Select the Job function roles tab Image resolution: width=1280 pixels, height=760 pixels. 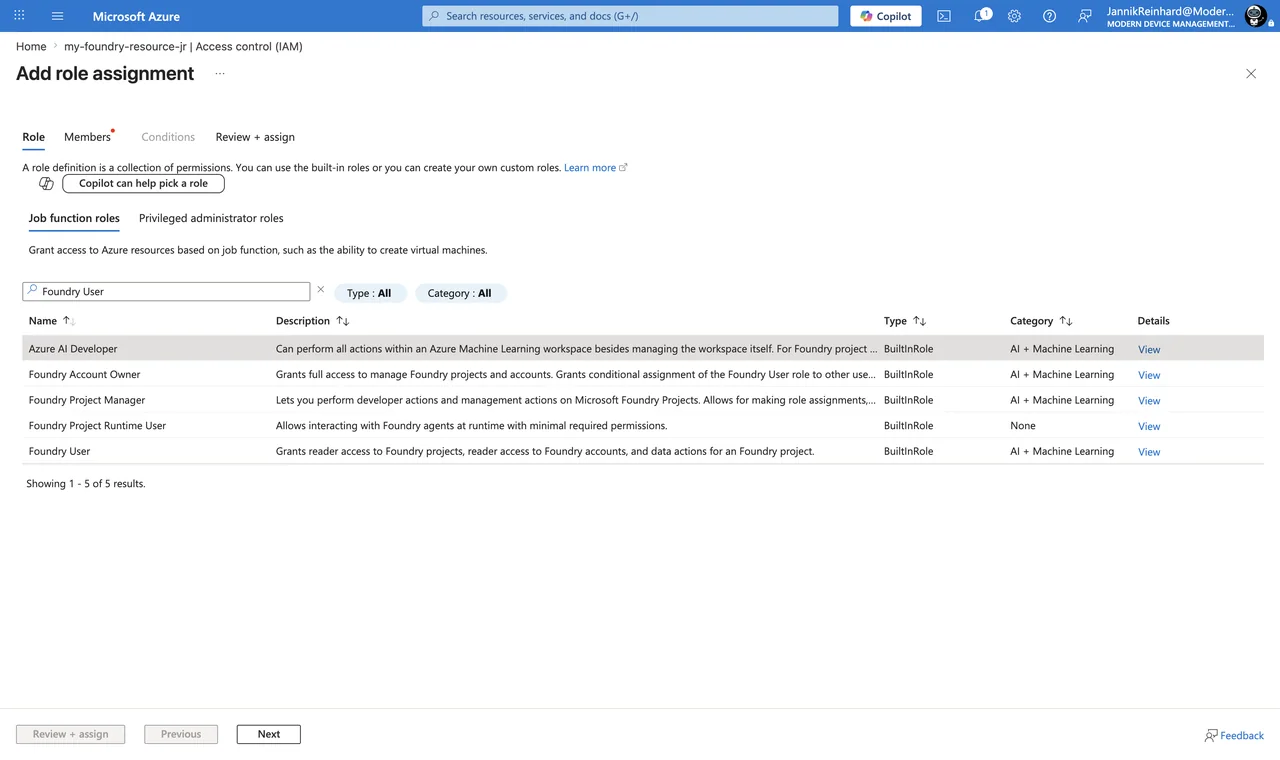pos(74,218)
